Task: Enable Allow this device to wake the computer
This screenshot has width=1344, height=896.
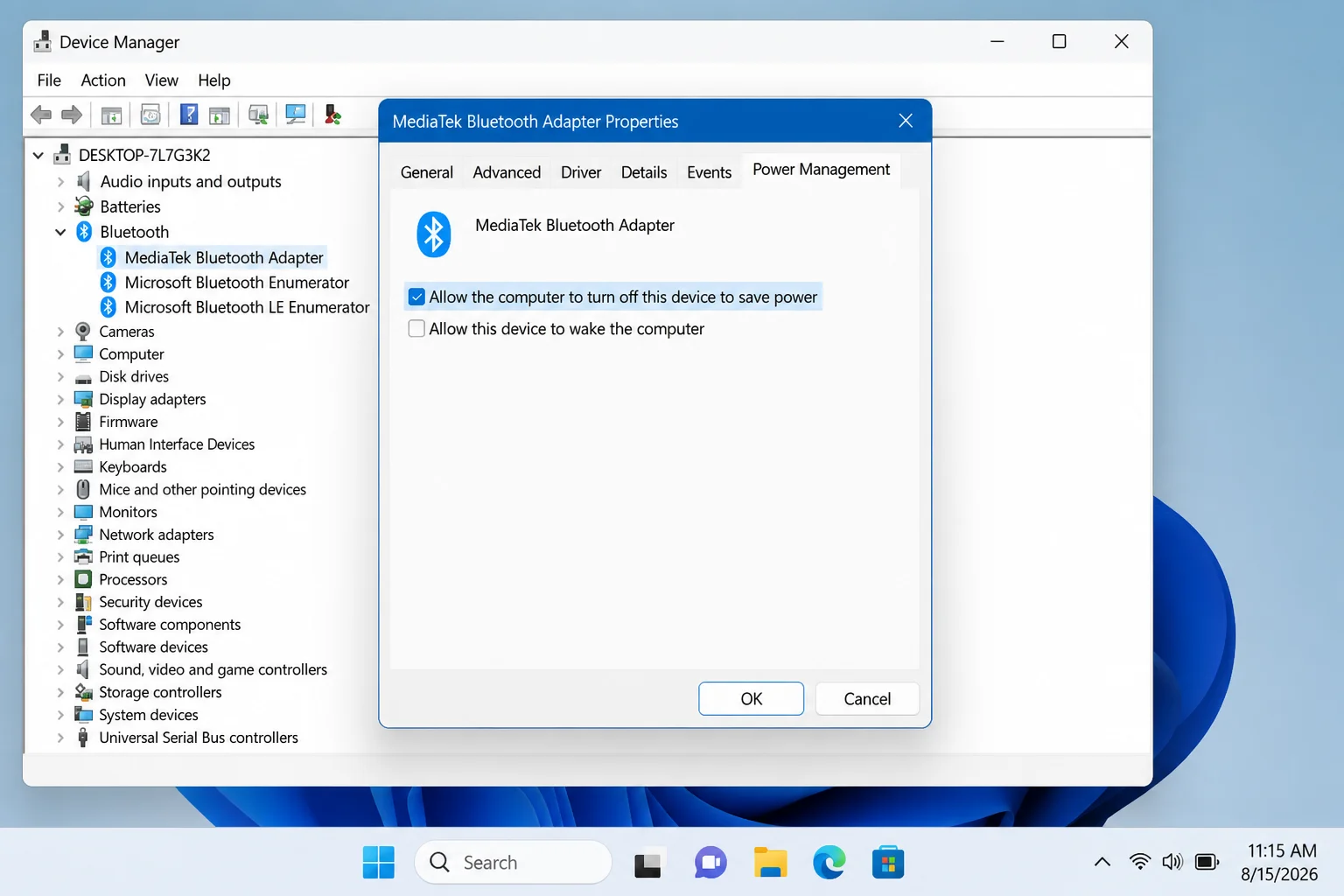Action: click(417, 329)
